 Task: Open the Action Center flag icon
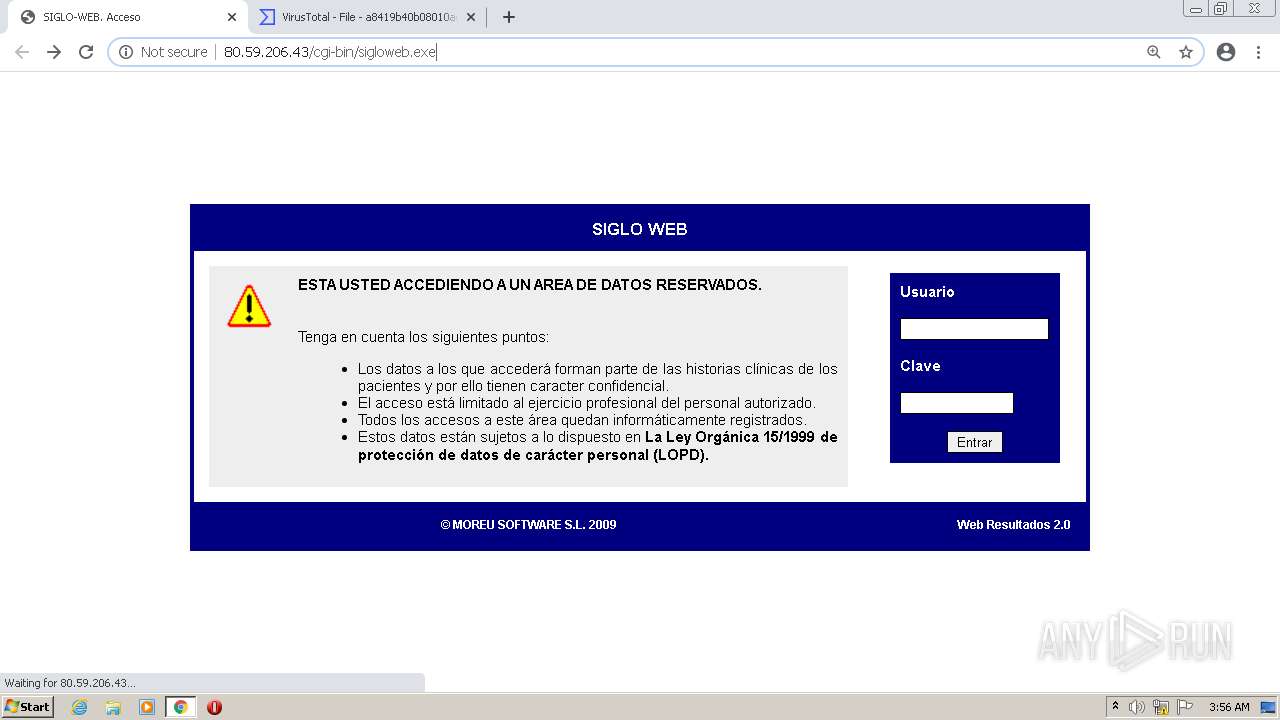(1185, 707)
